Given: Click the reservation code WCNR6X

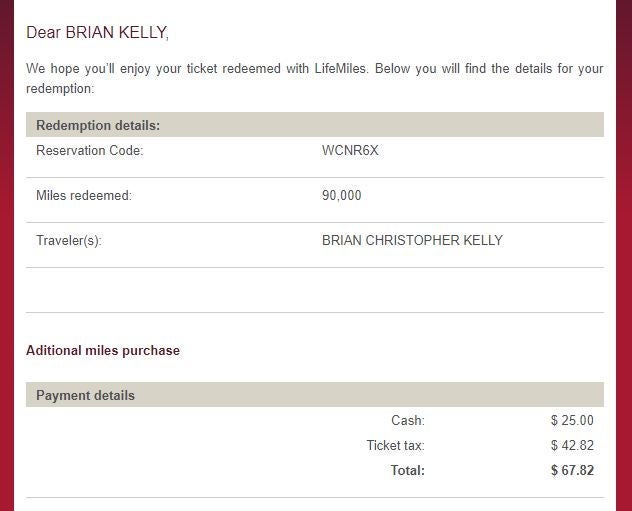Looking at the screenshot, I should coord(350,151).
